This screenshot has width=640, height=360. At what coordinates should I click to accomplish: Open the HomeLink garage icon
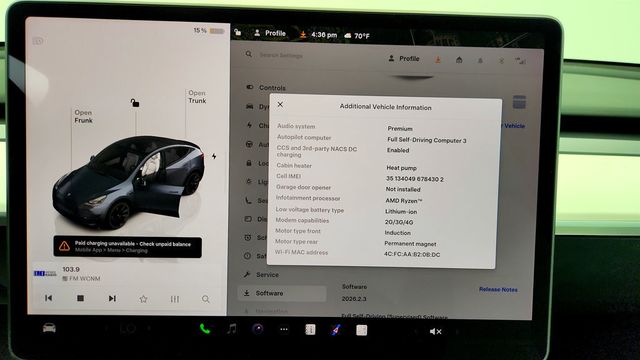click(459, 60)
